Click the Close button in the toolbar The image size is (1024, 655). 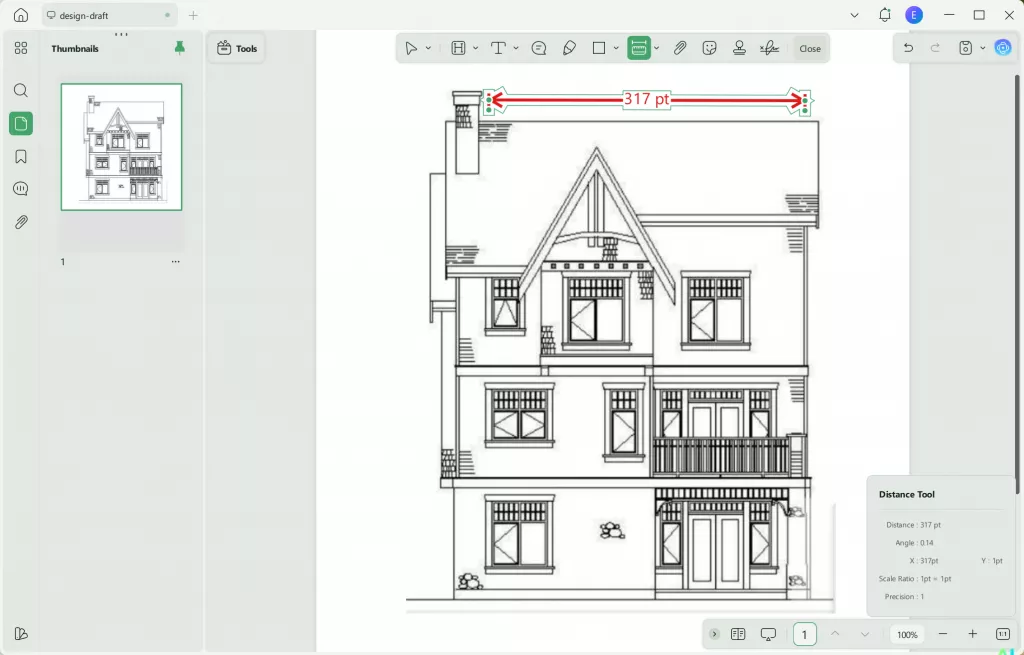point(810,48)
